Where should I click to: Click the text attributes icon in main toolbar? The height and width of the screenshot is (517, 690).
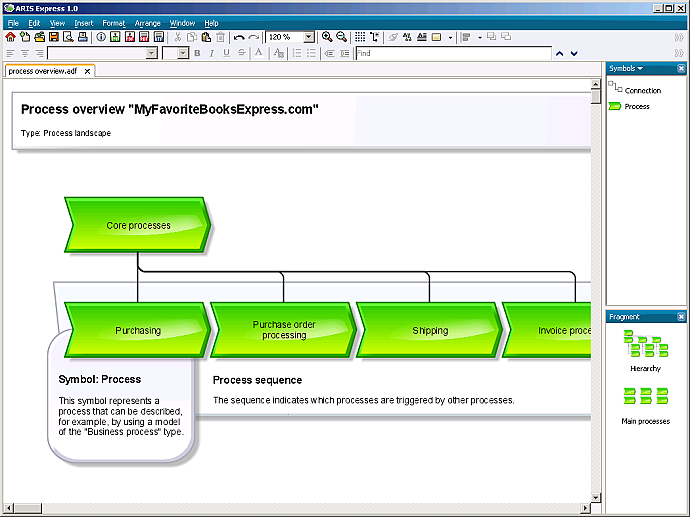click(x=422, y=37)
